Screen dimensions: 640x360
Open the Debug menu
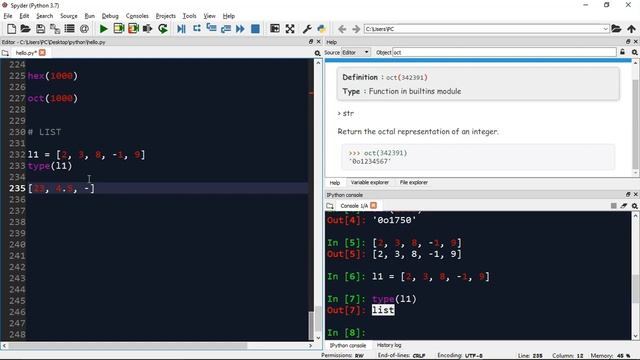(110, 16)
